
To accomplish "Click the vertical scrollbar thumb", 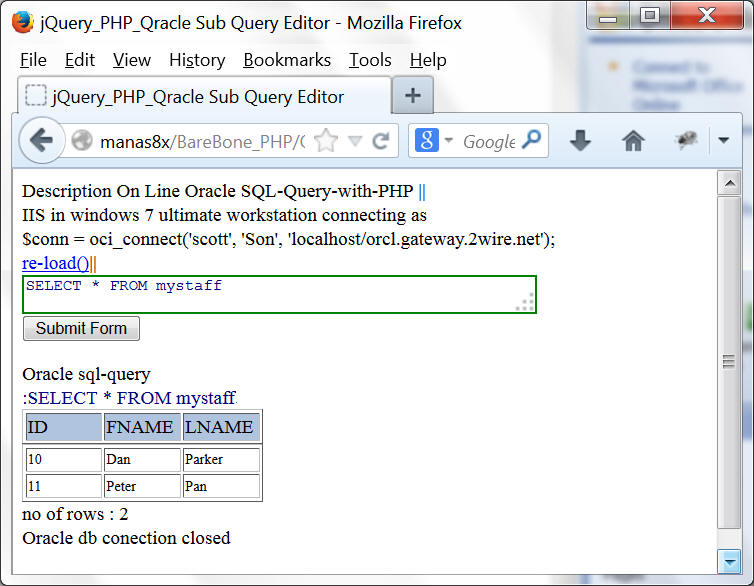I will coord(729,362).
